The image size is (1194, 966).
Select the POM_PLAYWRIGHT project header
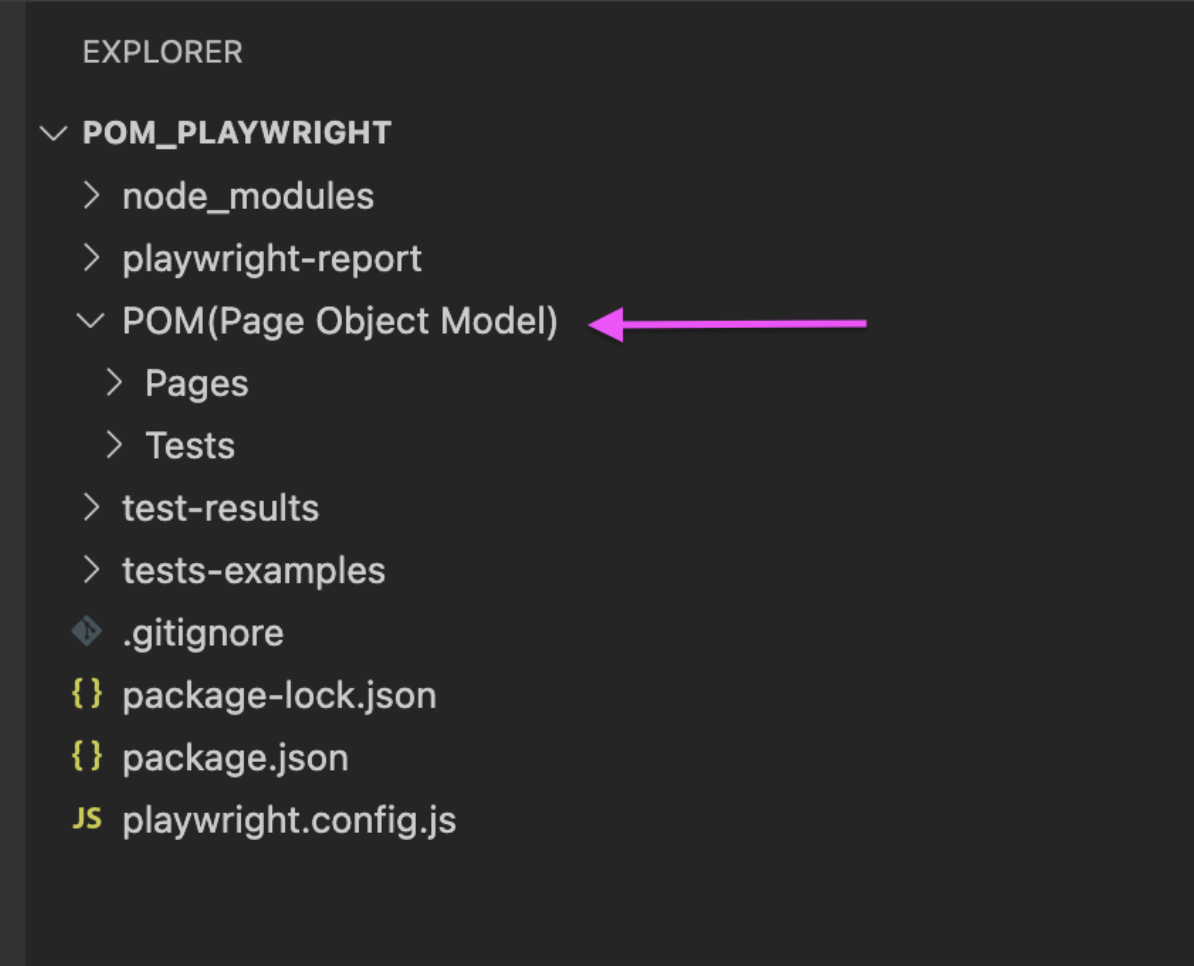coord(237,133)
